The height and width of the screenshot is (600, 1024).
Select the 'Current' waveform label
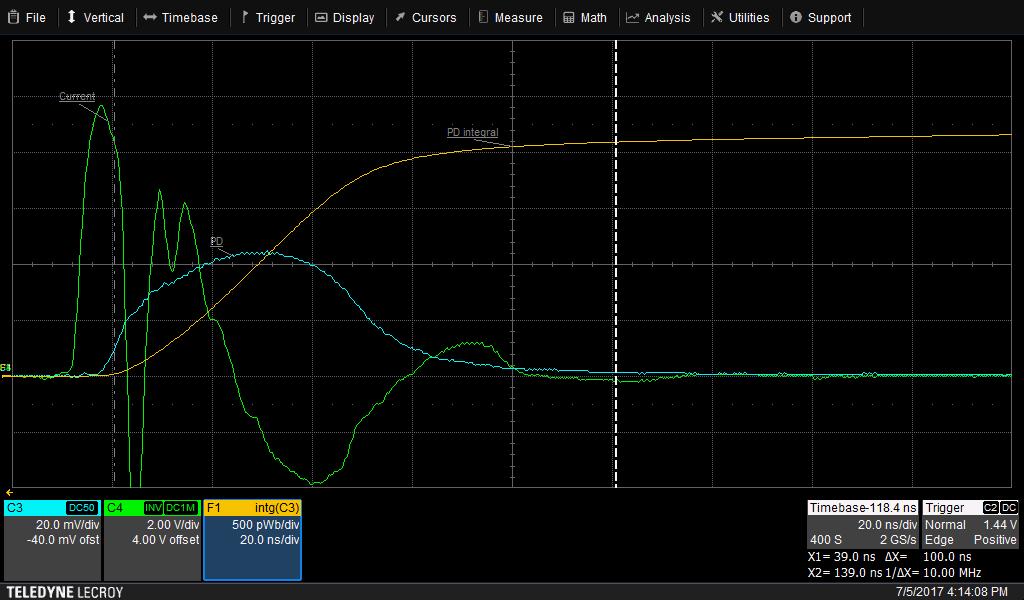pyautogui.click(x=77, y=97)
